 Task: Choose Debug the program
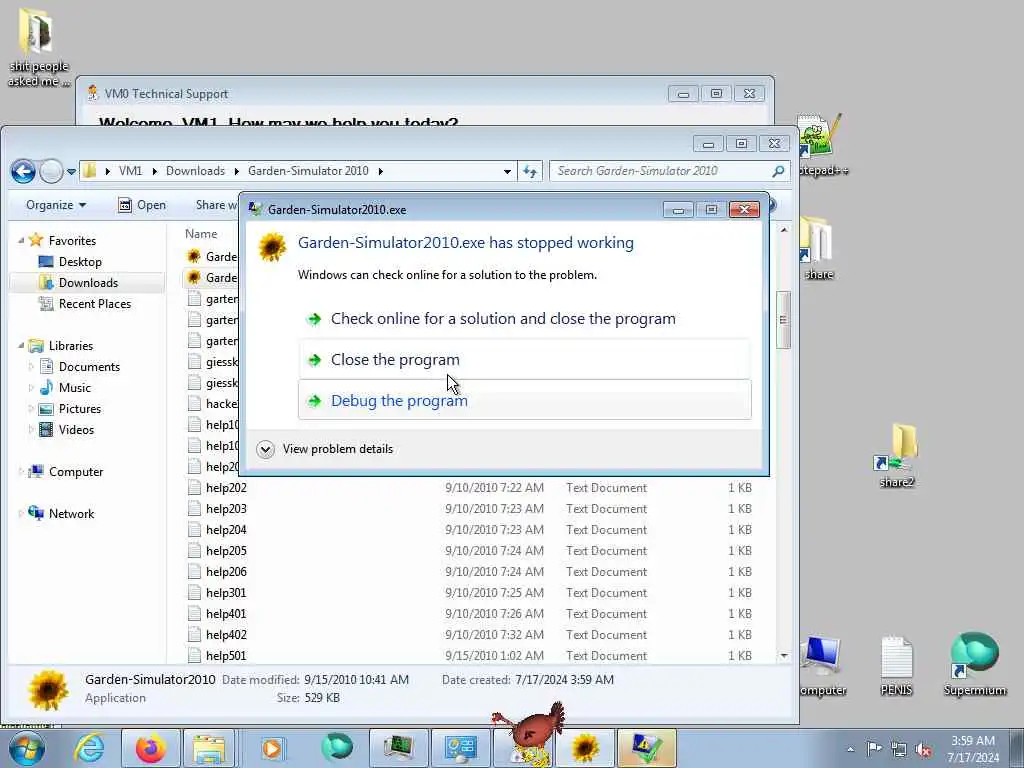tap(524, 400)
